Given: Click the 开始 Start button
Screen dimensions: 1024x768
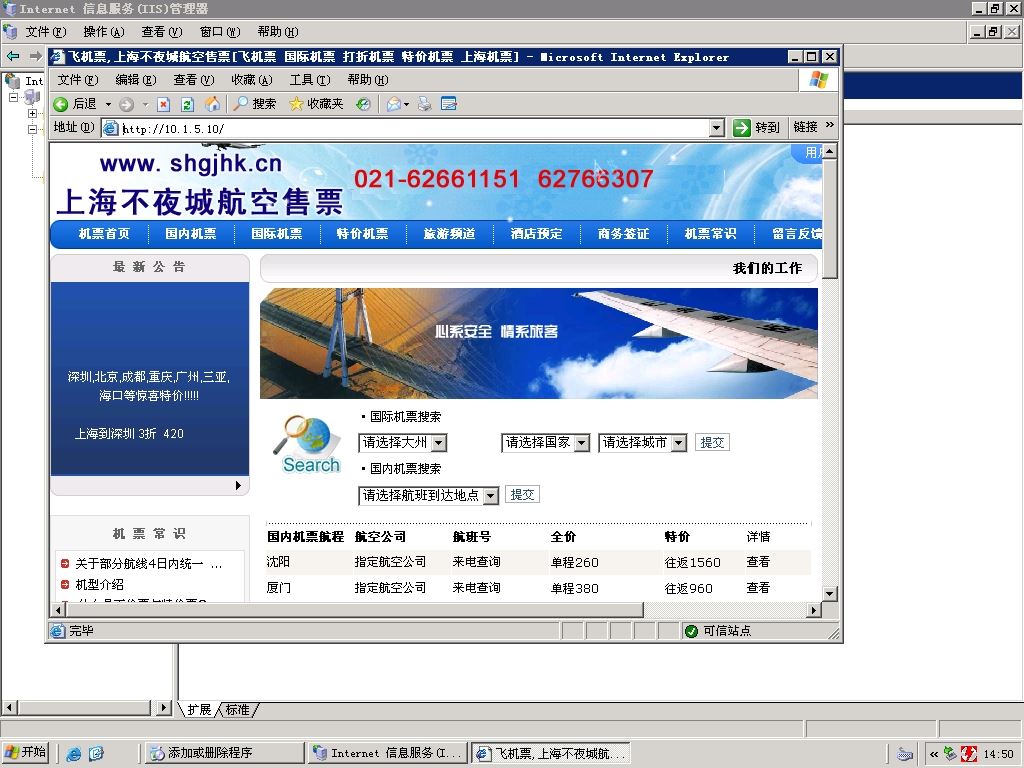Looking at the screenshot, I should click(x=26, y=753).
